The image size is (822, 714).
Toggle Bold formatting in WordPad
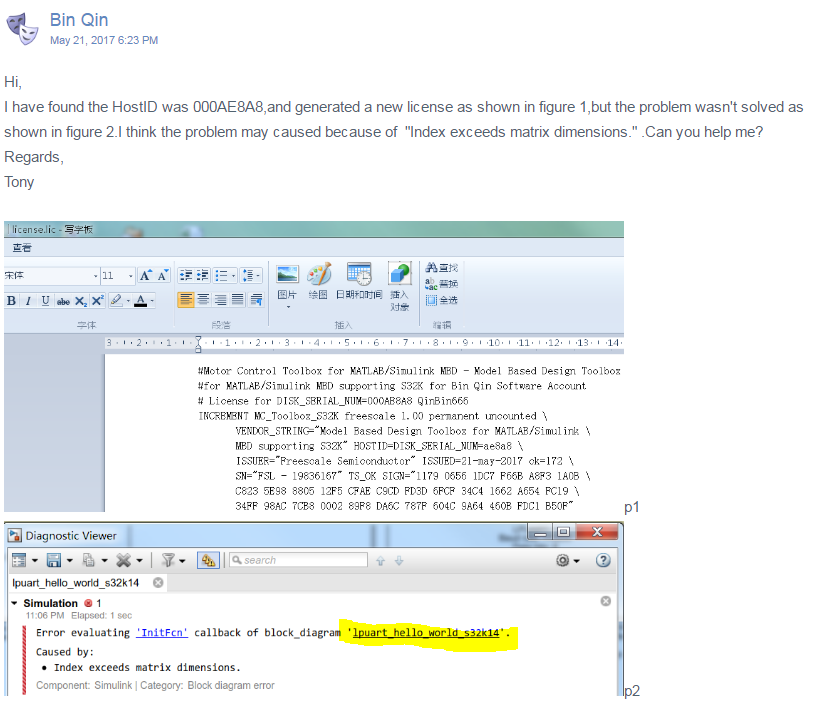click(11, 300)
